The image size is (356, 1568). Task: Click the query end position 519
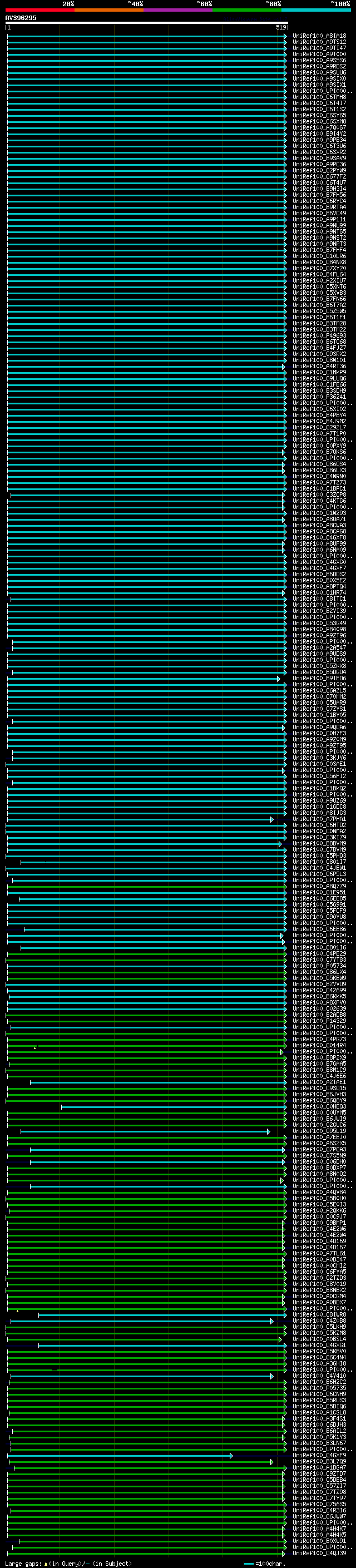tap(280, 27)
